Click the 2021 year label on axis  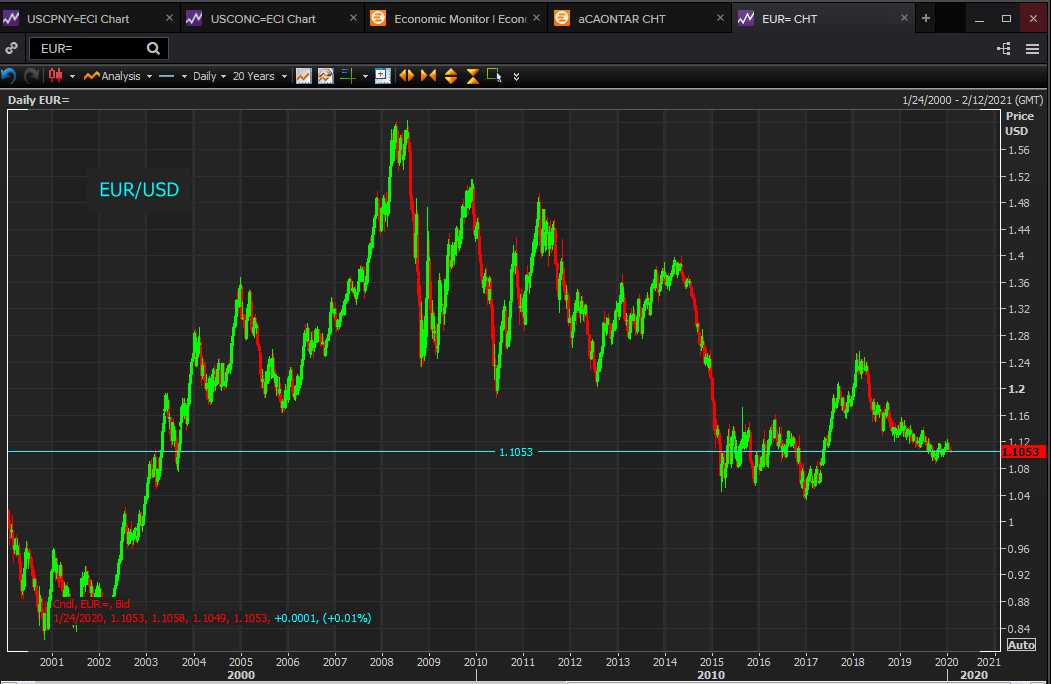click(x=989, y=662)
